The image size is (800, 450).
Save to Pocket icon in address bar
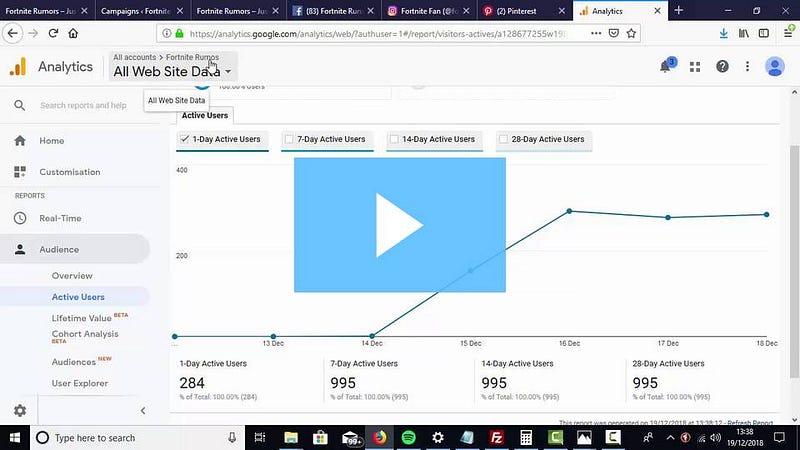(x=614, y=33)
